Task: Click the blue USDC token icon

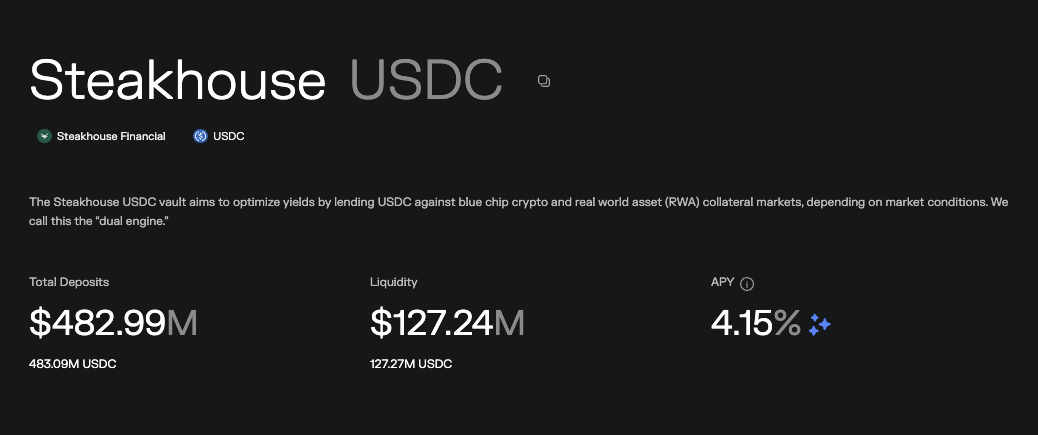Action: tap(200, 136)
